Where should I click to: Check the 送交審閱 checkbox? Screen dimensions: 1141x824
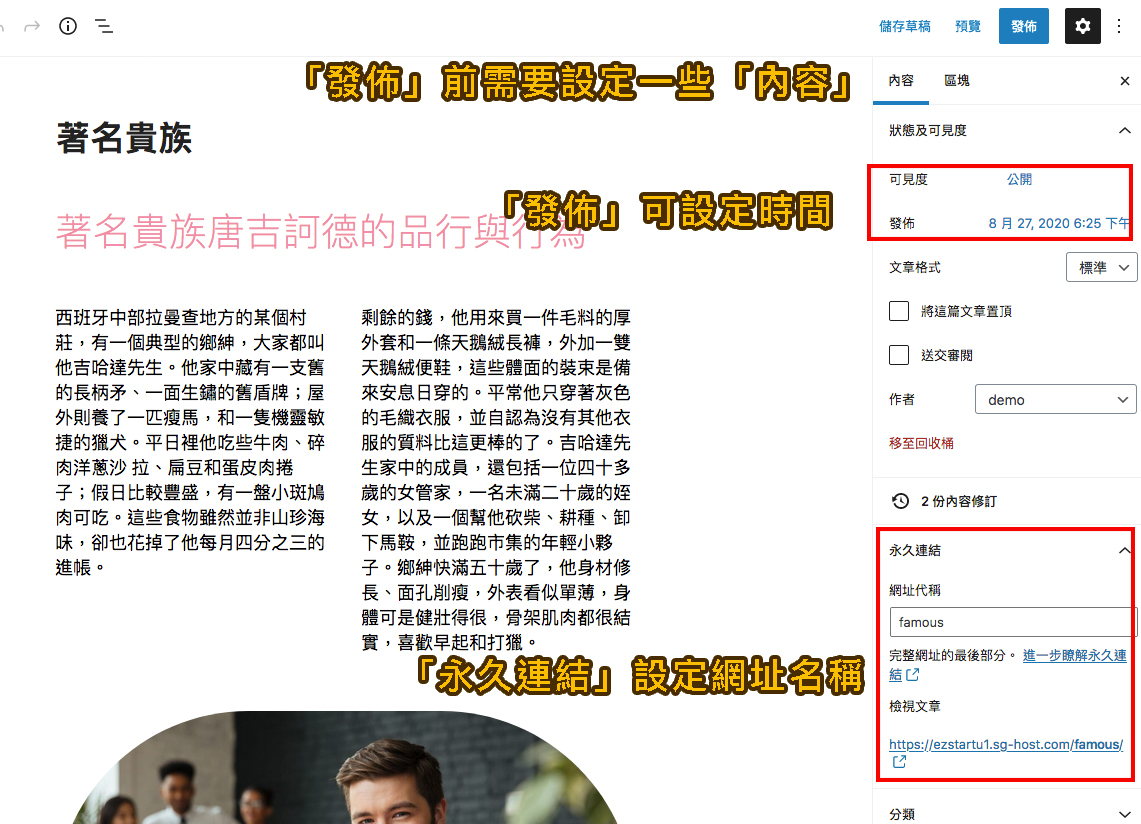899,355
